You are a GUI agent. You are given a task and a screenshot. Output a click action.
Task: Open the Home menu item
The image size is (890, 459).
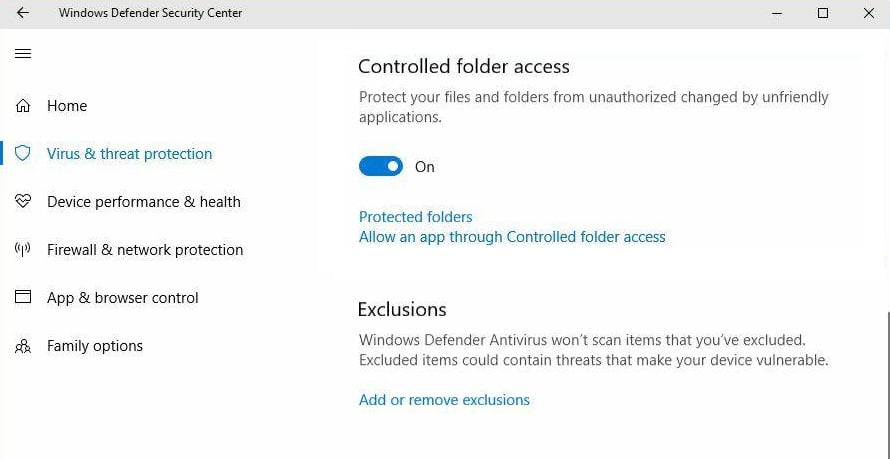coord(67,106)
